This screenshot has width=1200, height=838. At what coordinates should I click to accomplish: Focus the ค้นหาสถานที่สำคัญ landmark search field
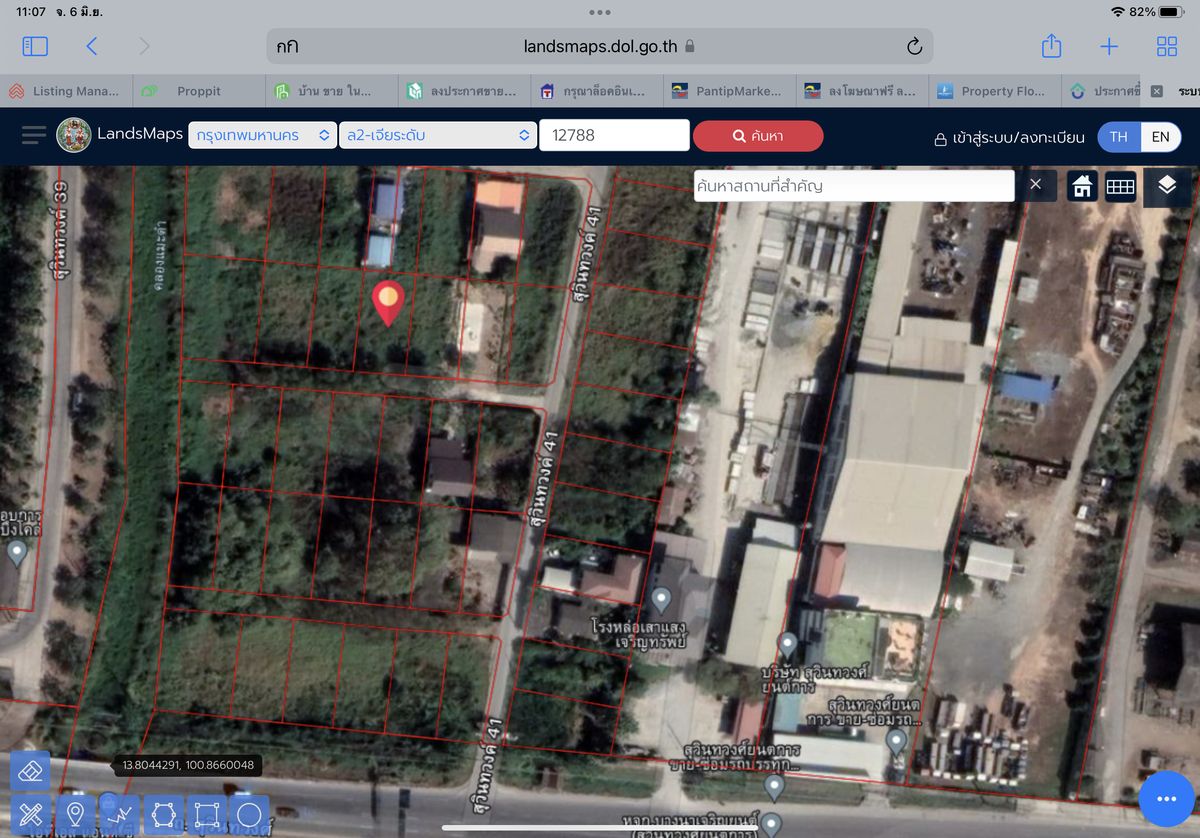(854, 186)
